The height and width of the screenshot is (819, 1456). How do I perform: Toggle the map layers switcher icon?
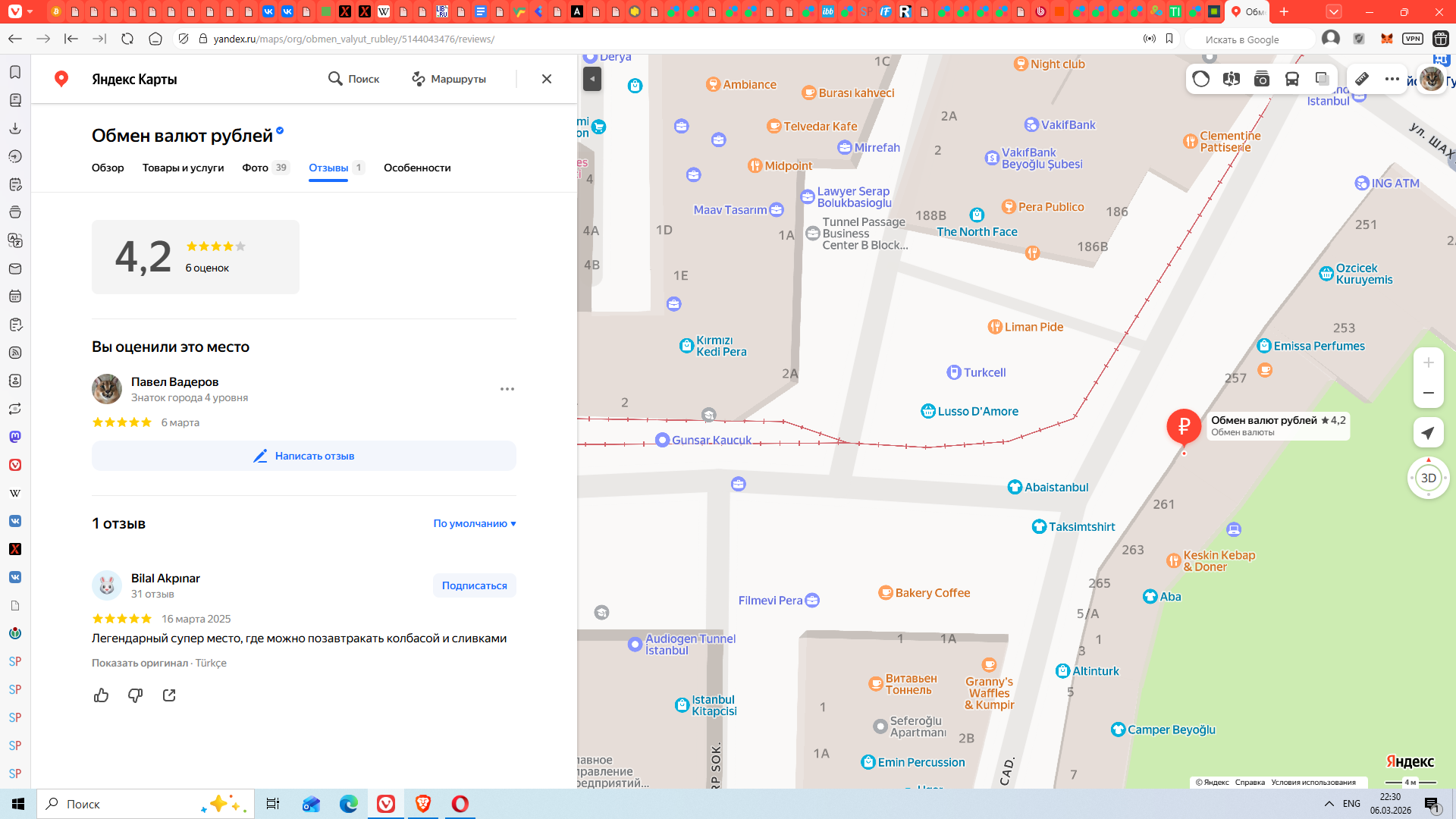pos(1322,79)
